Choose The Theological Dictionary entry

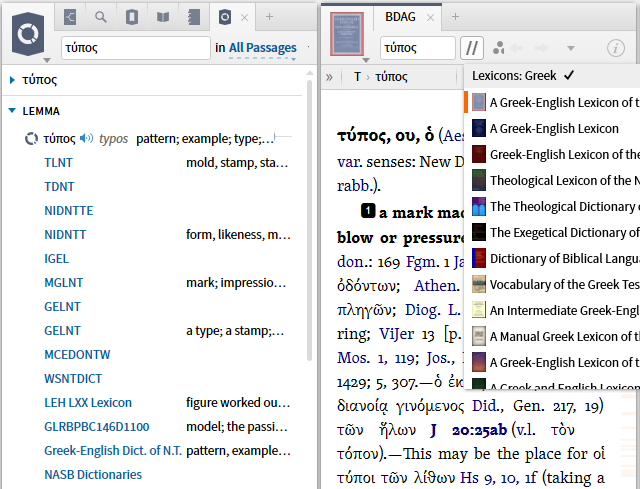click(552, 207)
